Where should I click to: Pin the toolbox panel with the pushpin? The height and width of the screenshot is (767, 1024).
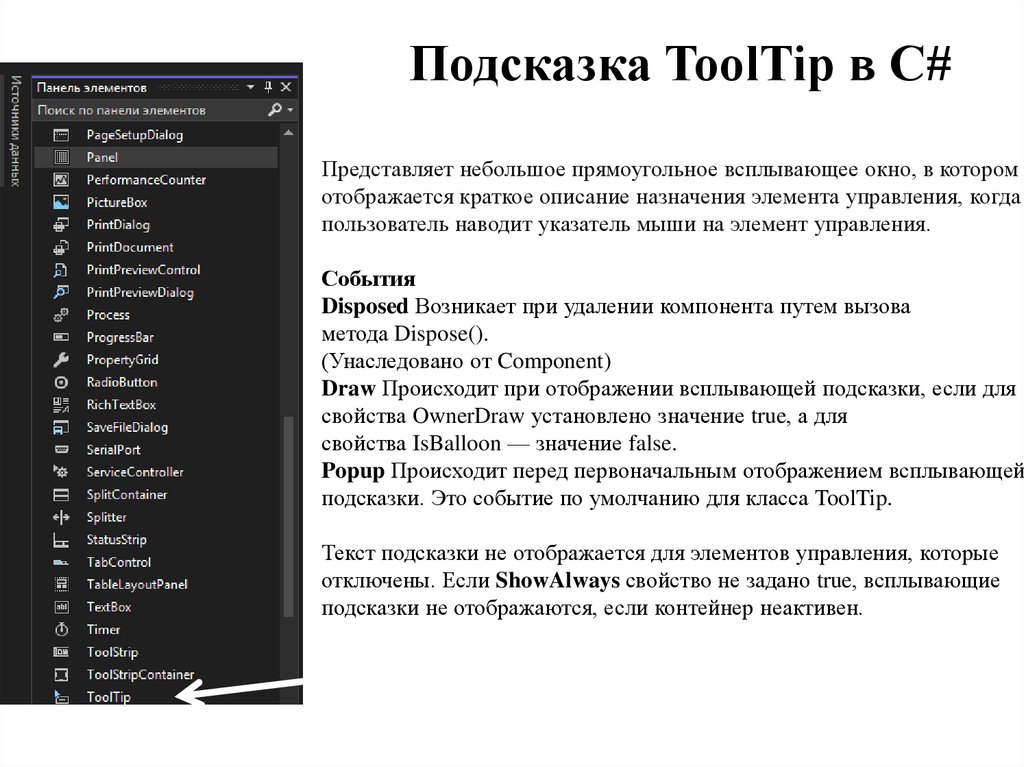pos(268,87)
